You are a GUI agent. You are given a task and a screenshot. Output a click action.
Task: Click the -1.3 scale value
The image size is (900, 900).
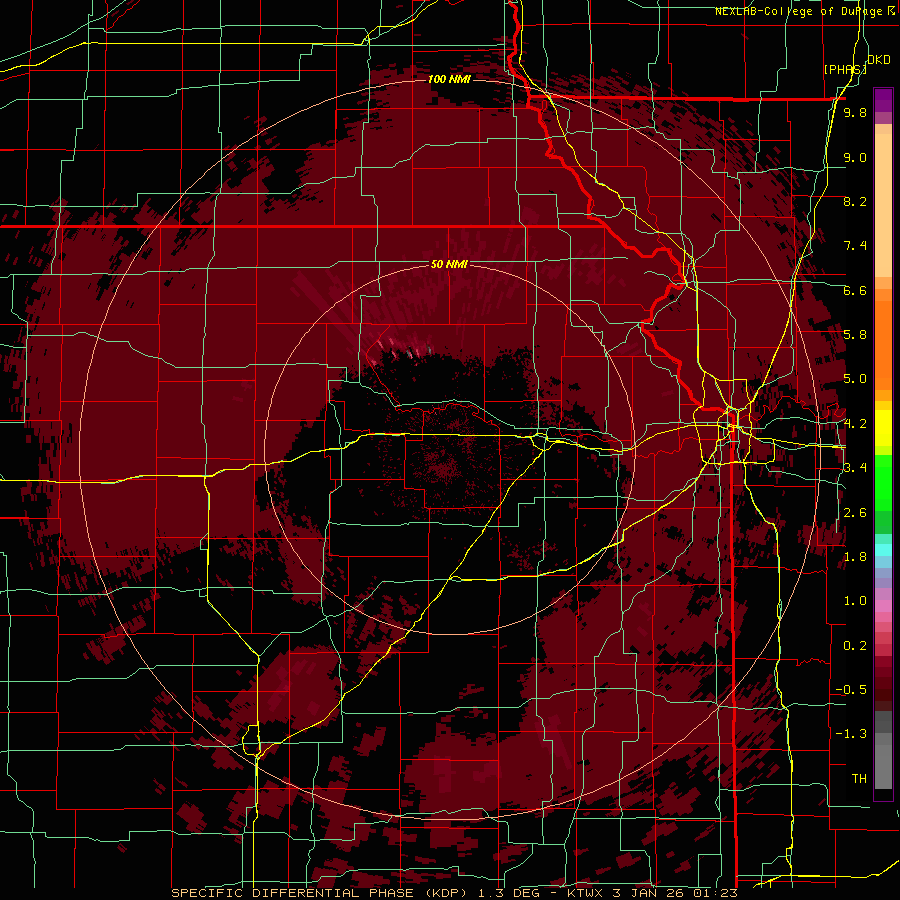tap(851, 734)
